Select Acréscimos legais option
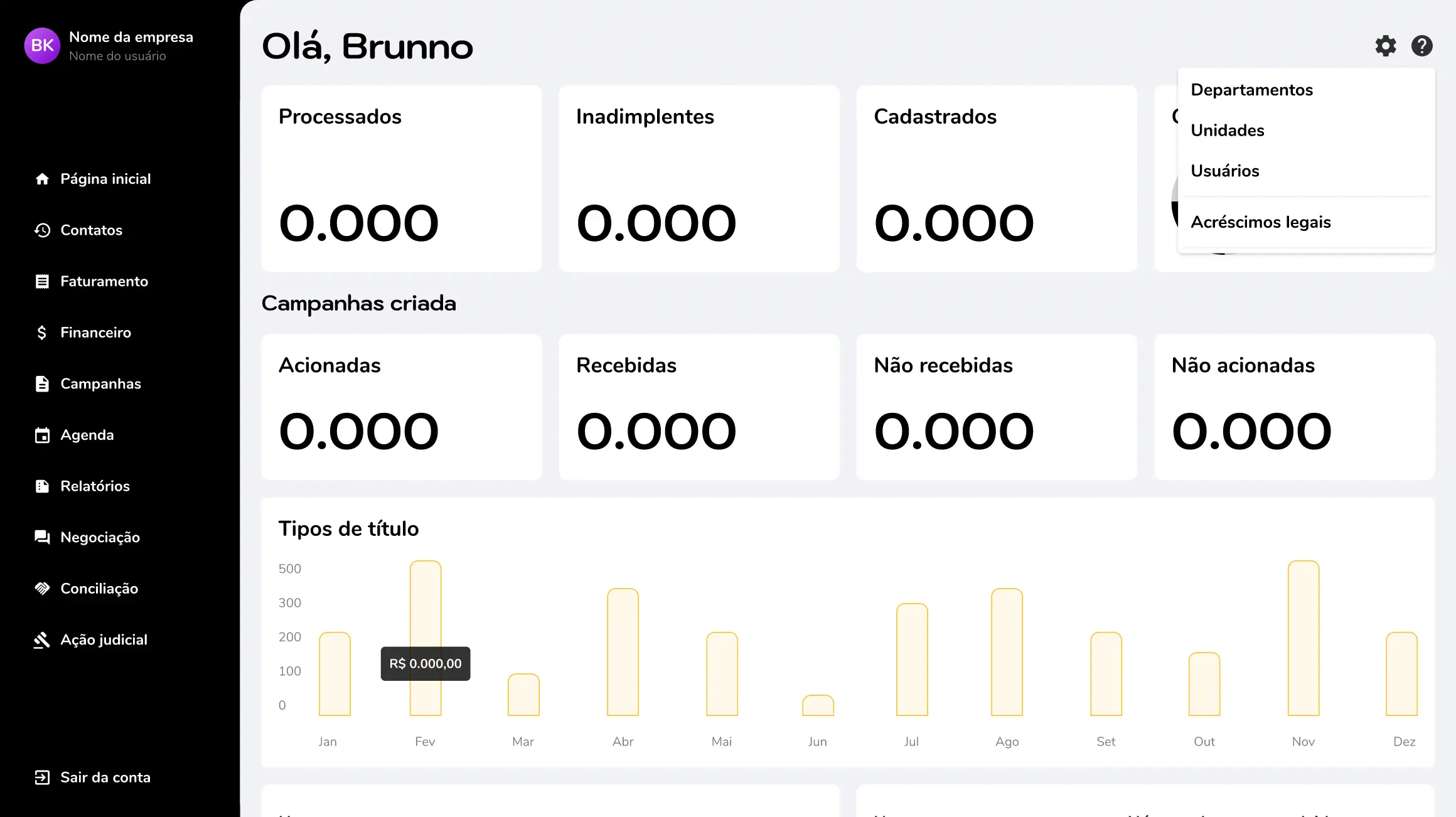Viewport: 1456px width, 817px height. click(x=1261, y=222)
